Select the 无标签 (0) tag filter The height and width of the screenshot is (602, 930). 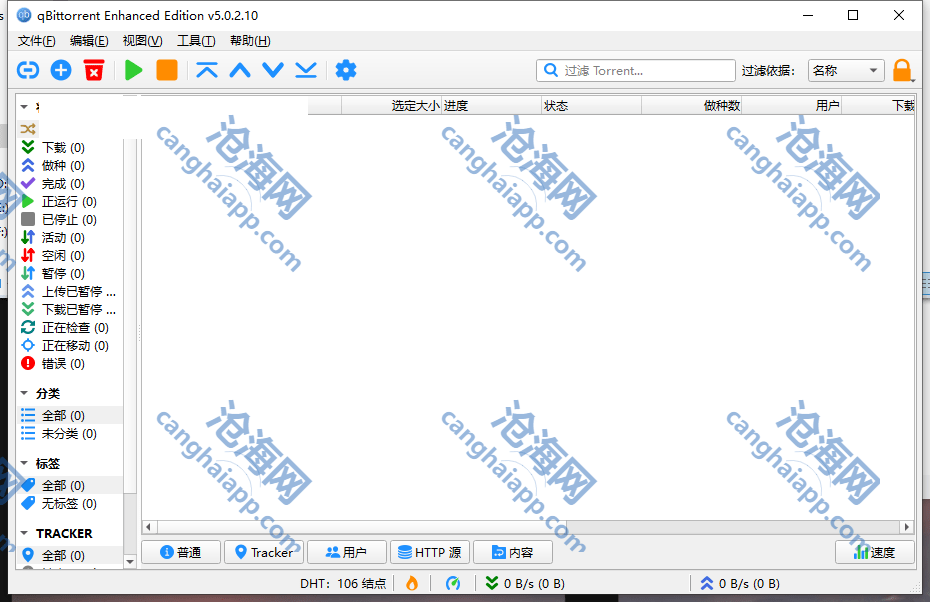[68, 504]
